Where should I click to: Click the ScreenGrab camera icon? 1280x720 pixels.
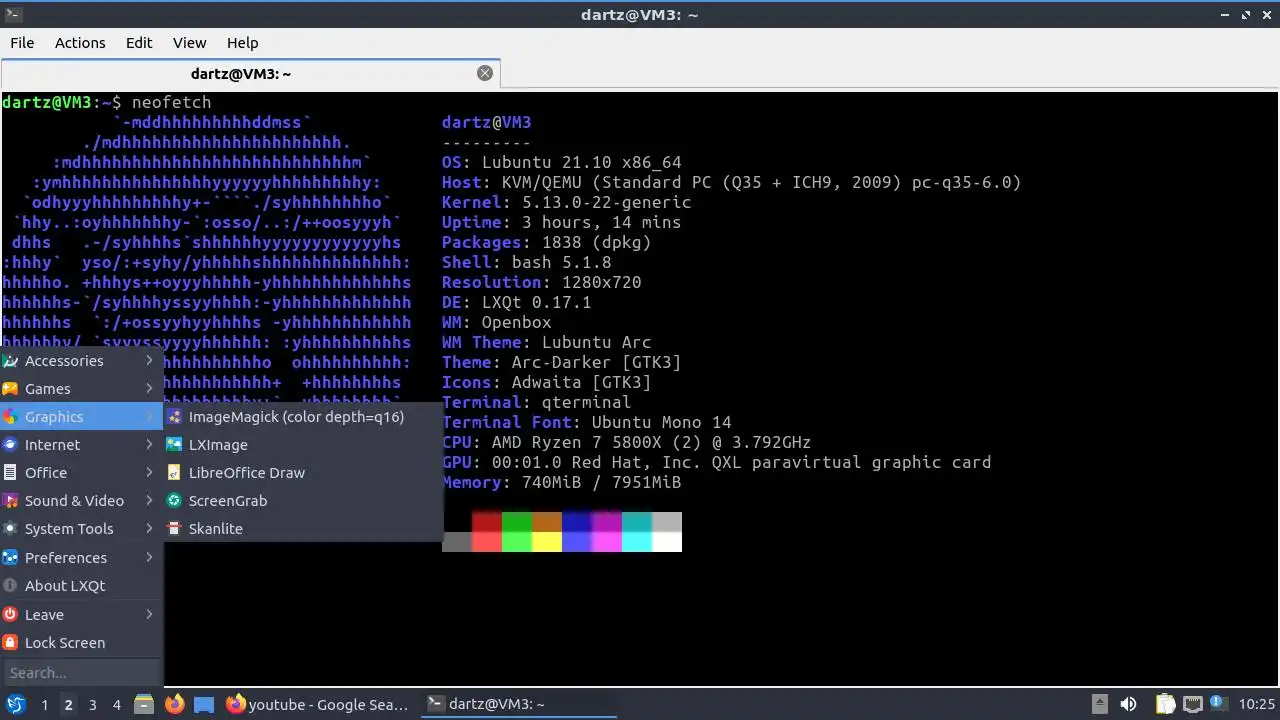tap(174, 501)
